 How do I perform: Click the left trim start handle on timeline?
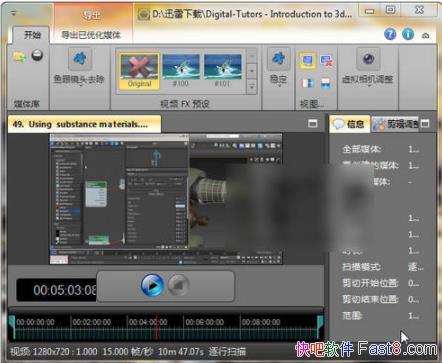12,327
